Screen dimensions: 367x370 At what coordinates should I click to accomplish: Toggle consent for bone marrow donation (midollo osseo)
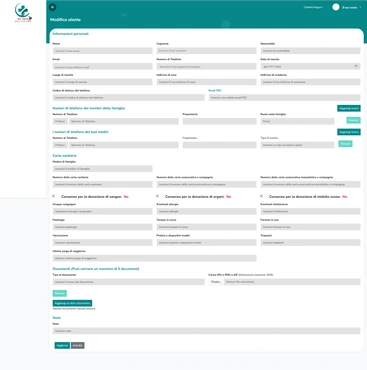tap(264, 196)
